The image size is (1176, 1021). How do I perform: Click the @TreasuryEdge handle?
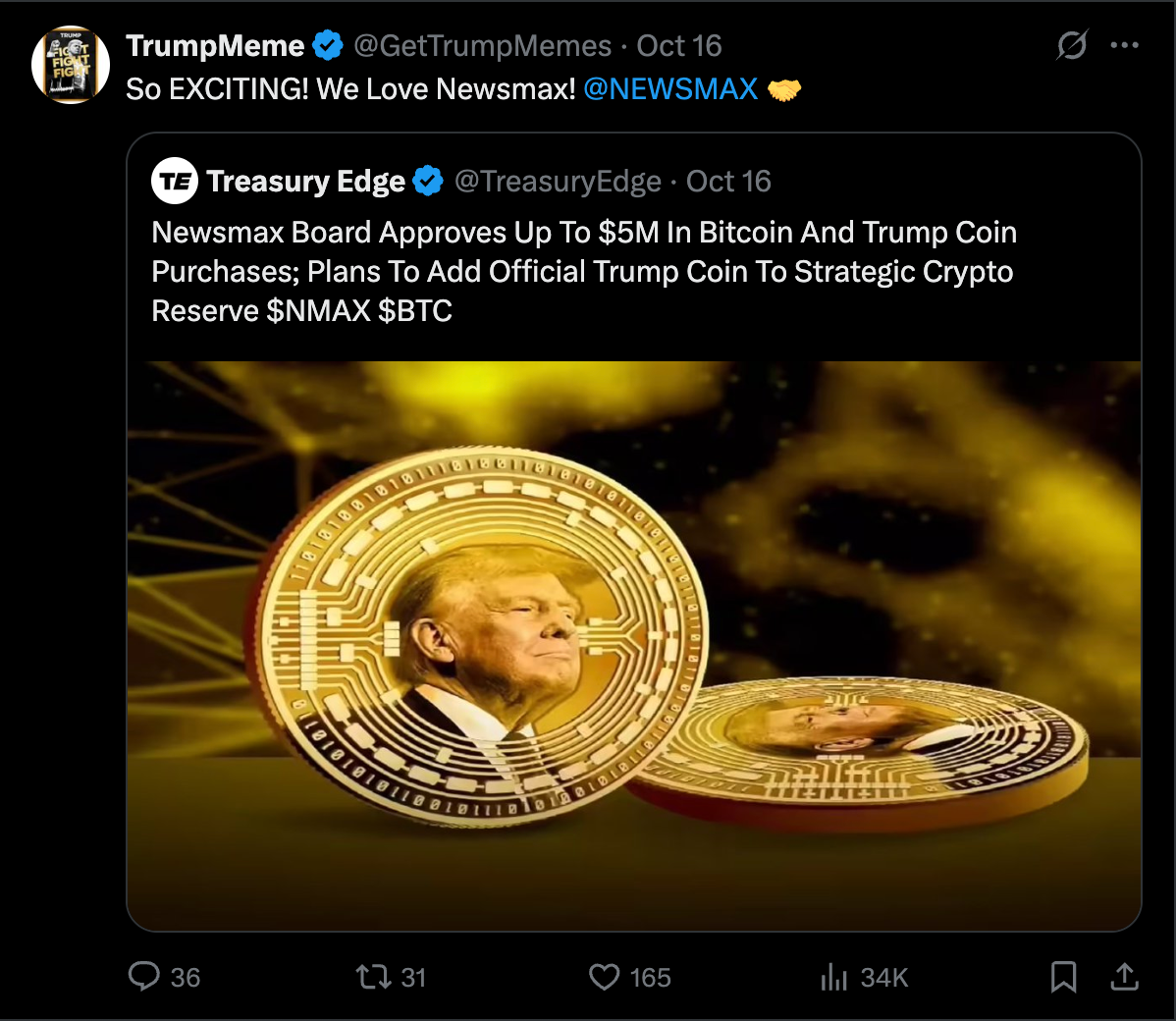pyautogui.click(x=558, y=181)
